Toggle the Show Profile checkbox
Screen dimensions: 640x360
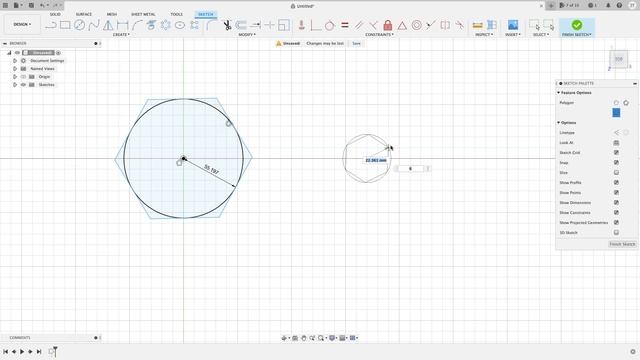coord(616,182)
